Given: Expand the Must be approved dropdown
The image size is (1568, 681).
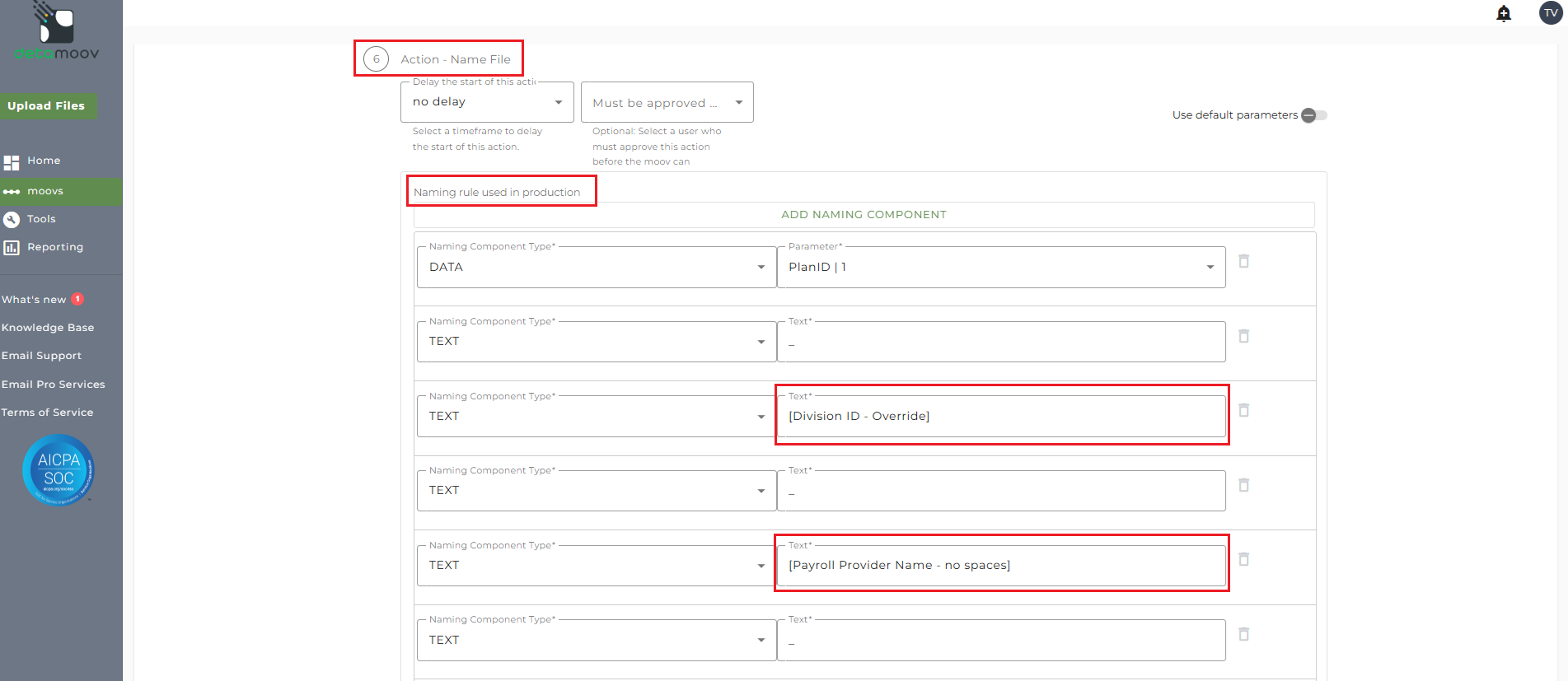Looking at the screenshot, I should pos(667,103).
